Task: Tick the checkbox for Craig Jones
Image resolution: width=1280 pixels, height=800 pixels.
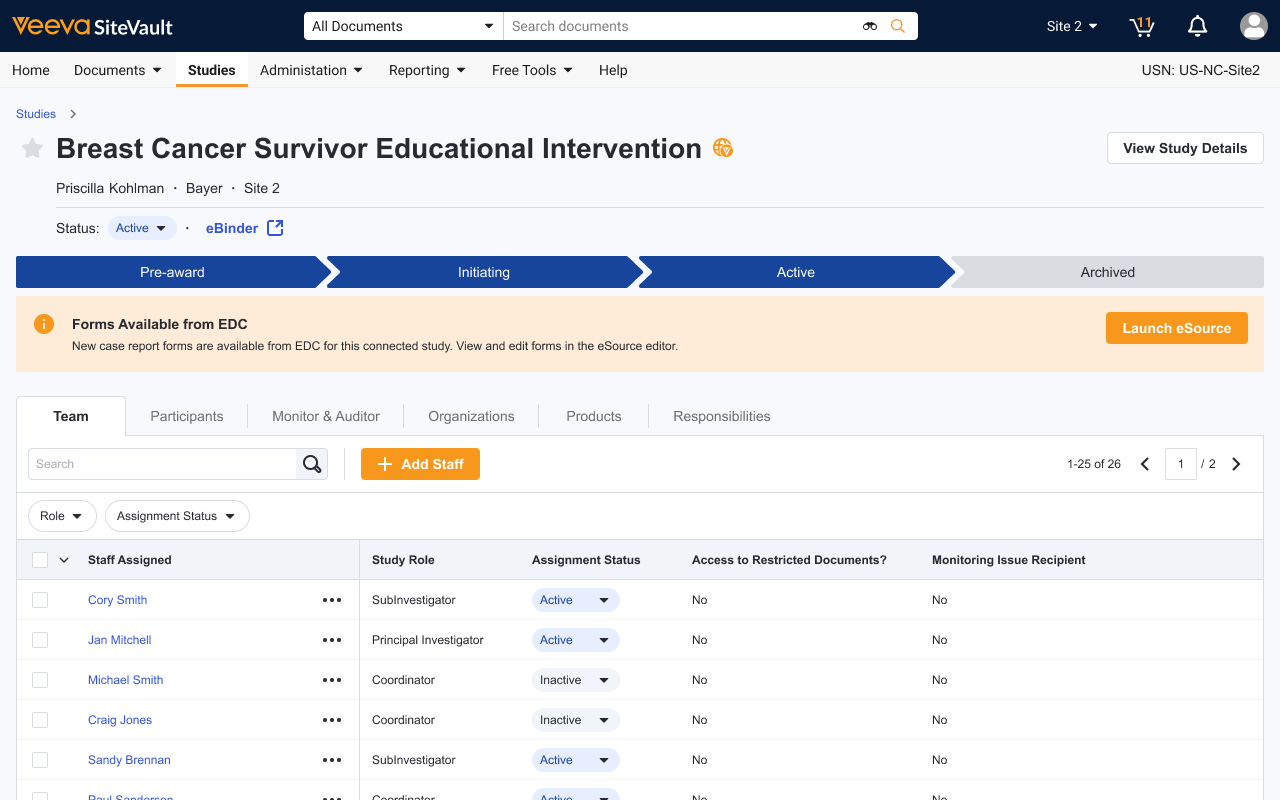Action: coord(40,720)
